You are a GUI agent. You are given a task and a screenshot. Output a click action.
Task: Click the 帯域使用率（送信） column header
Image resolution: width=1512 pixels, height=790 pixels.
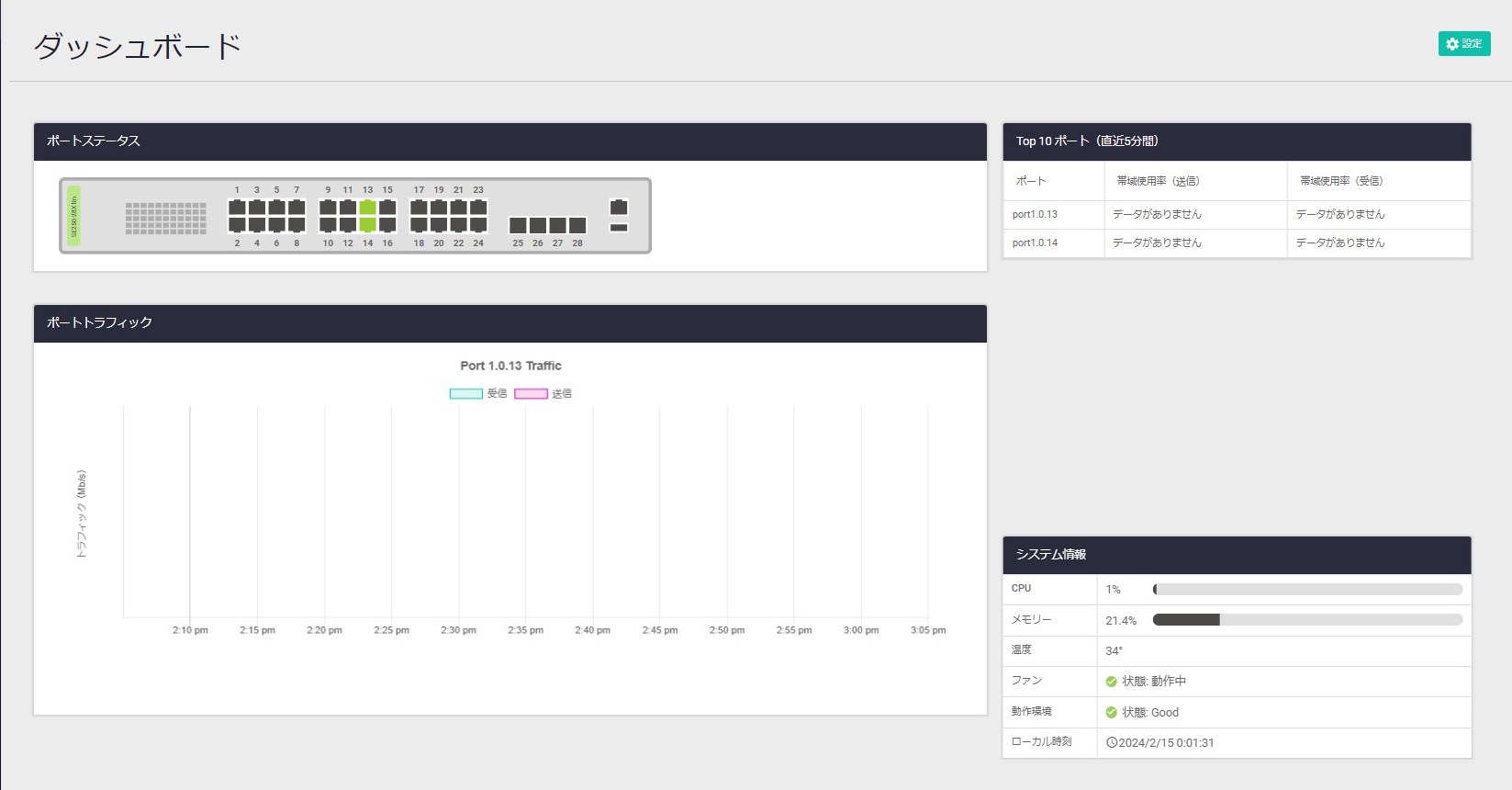coord(1158,181)
